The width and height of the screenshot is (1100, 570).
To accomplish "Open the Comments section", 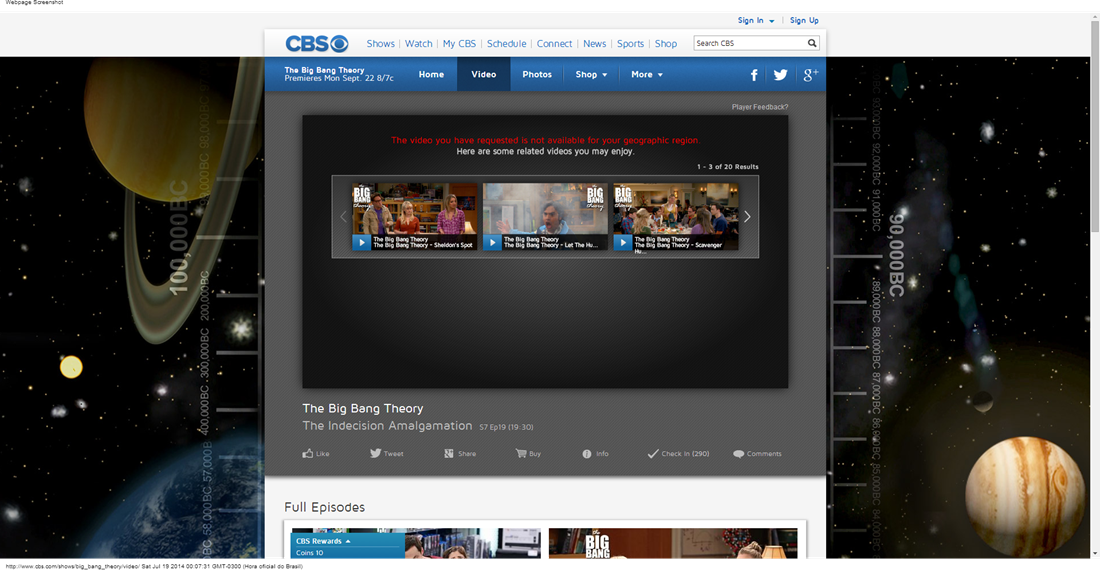I will [757, 454].
